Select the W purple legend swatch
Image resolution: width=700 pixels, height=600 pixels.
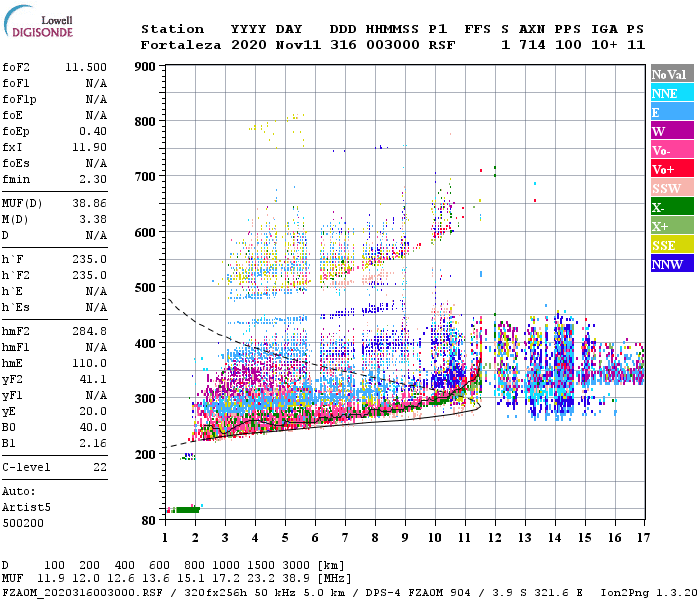(672, 131)
